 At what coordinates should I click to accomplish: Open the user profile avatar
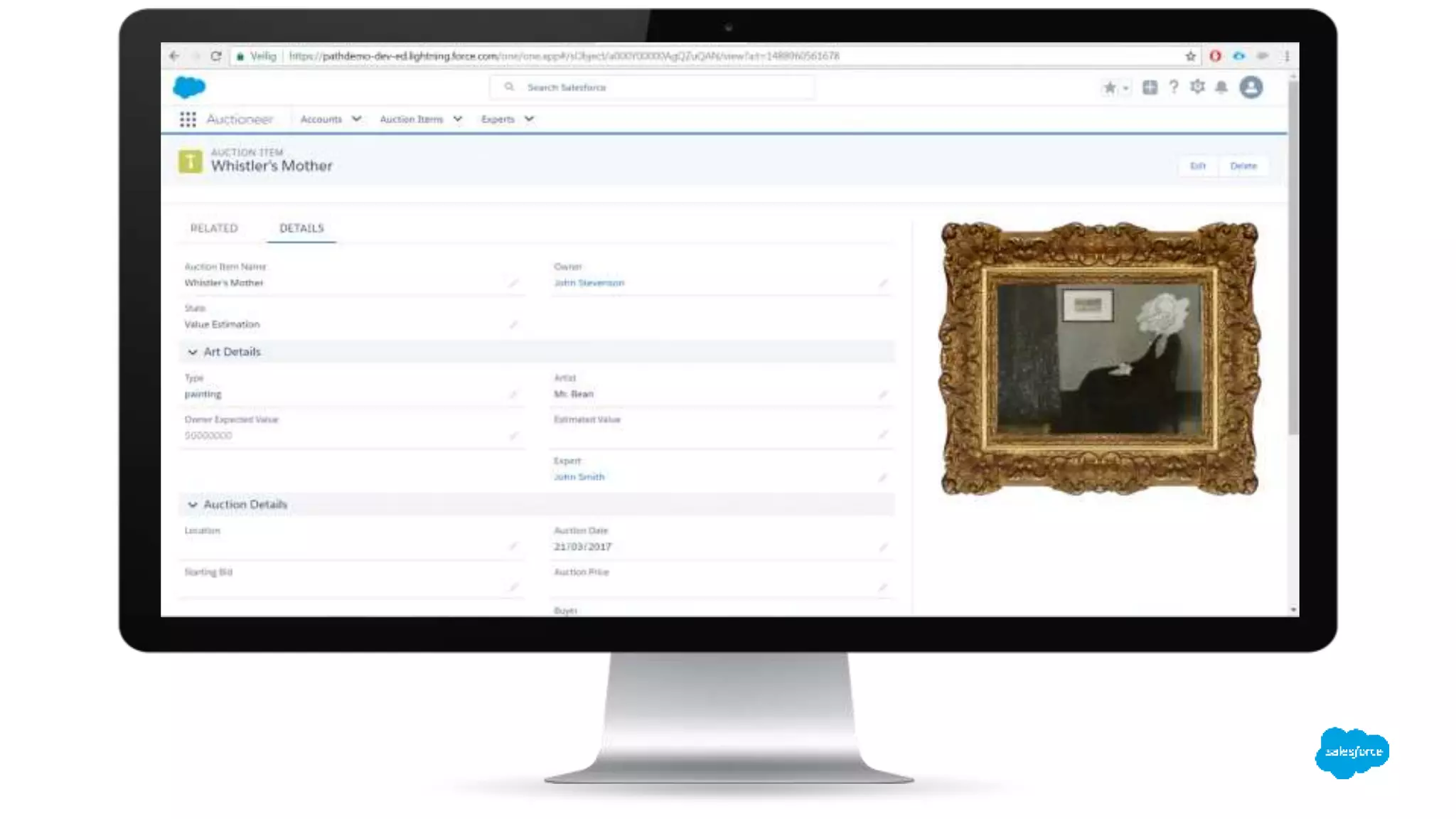tap(1251, 87)
